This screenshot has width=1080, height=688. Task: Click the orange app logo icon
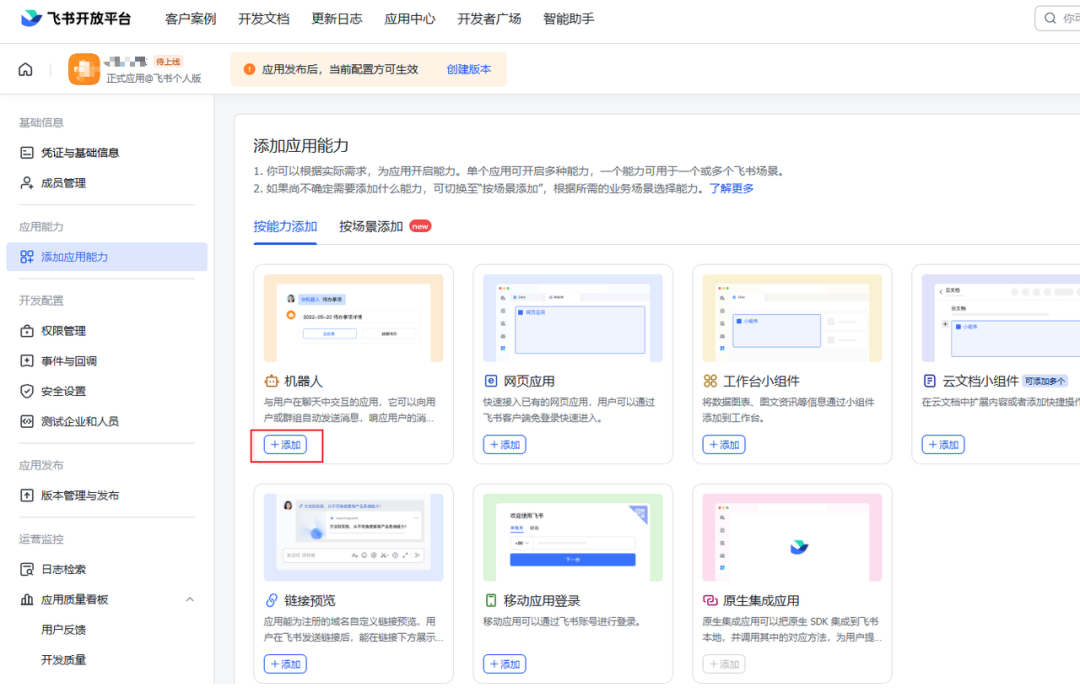[x=84, y=70]
